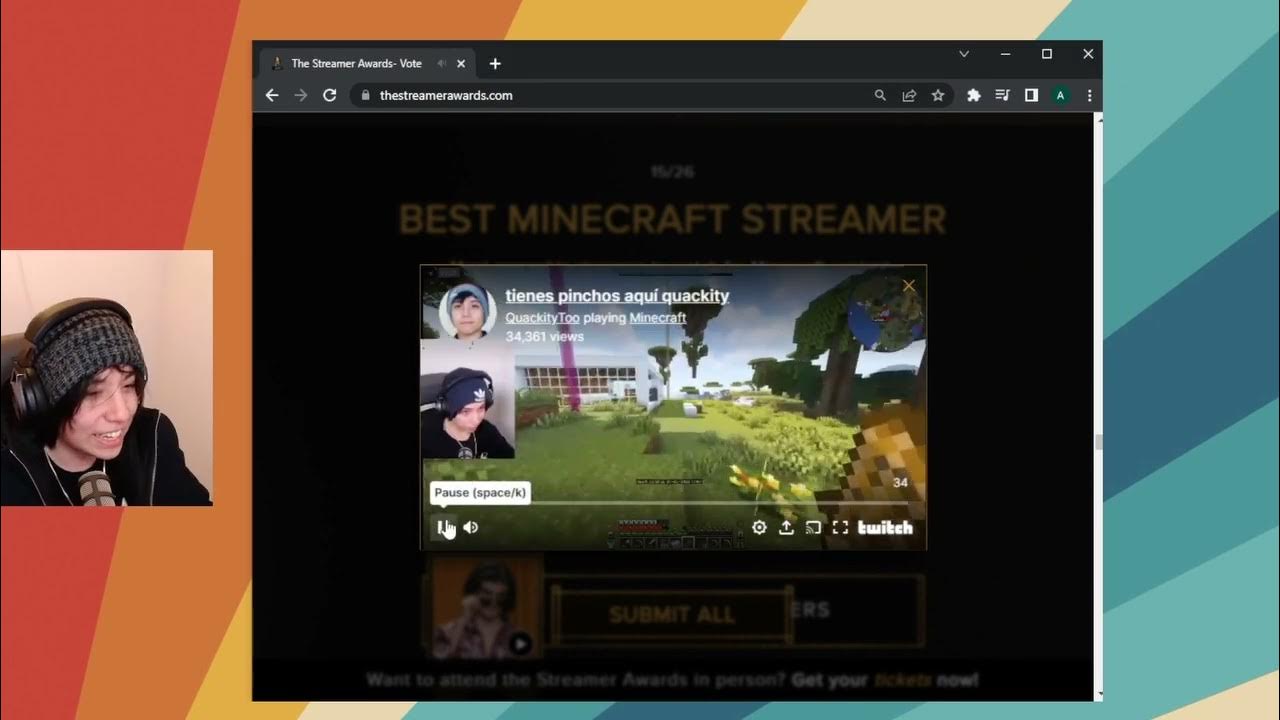The height and width of the screenshot is (720, 1280).
Task: Seek on the clip progress bar
Action: coord(673,502)
